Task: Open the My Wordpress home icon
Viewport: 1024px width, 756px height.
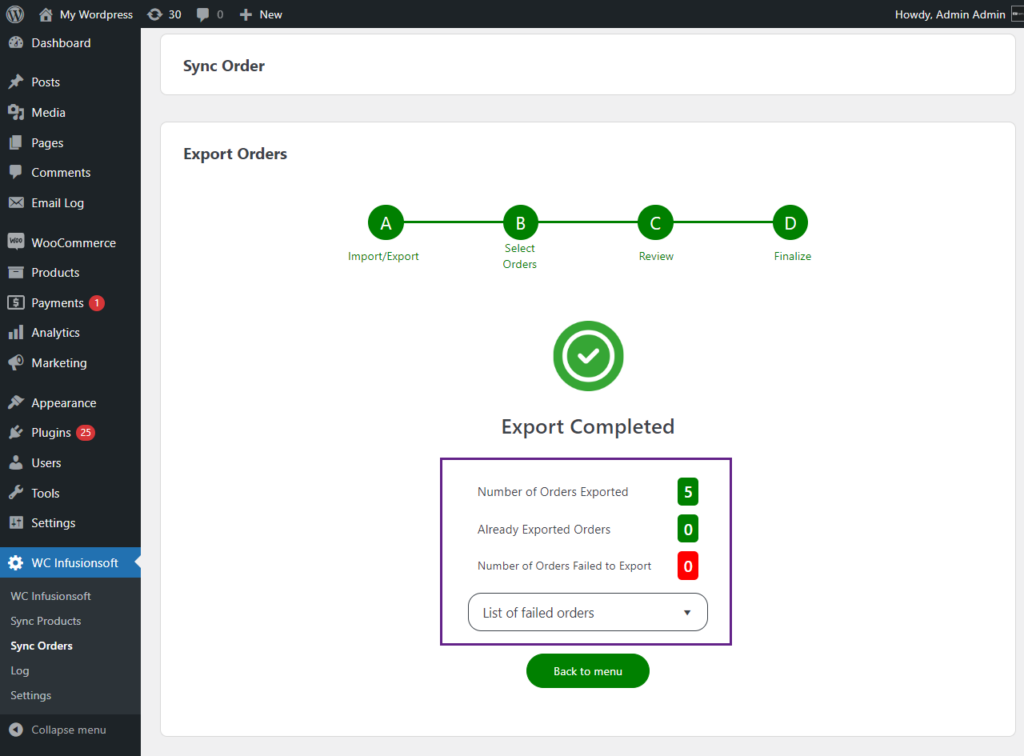Action: click(46, 14)
